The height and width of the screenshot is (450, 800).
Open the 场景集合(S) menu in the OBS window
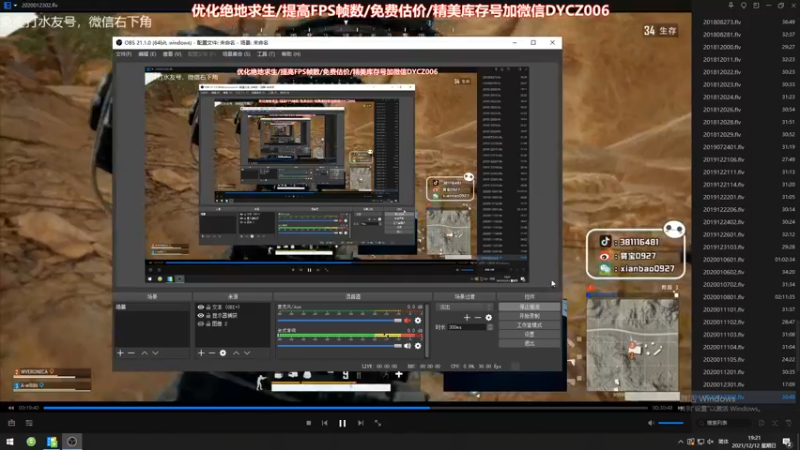[x=236, y=54]
